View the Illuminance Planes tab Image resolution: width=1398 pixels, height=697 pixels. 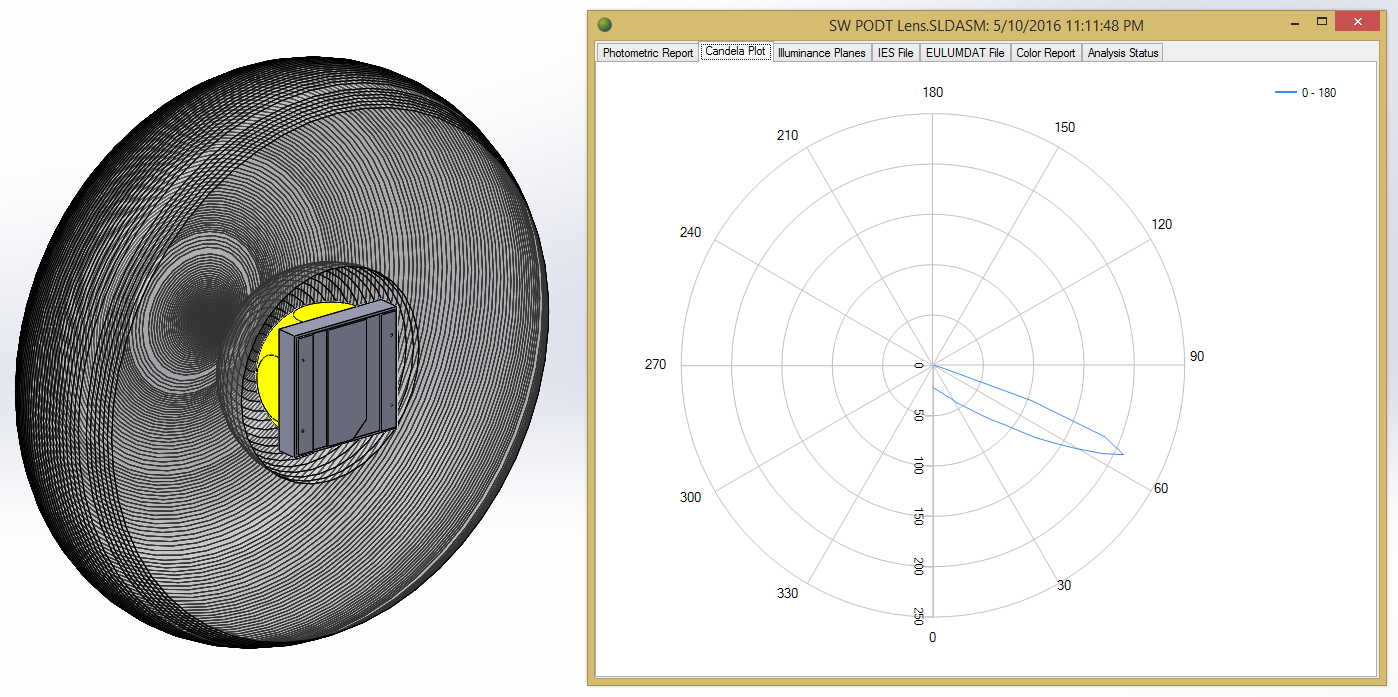coord(822,52)
